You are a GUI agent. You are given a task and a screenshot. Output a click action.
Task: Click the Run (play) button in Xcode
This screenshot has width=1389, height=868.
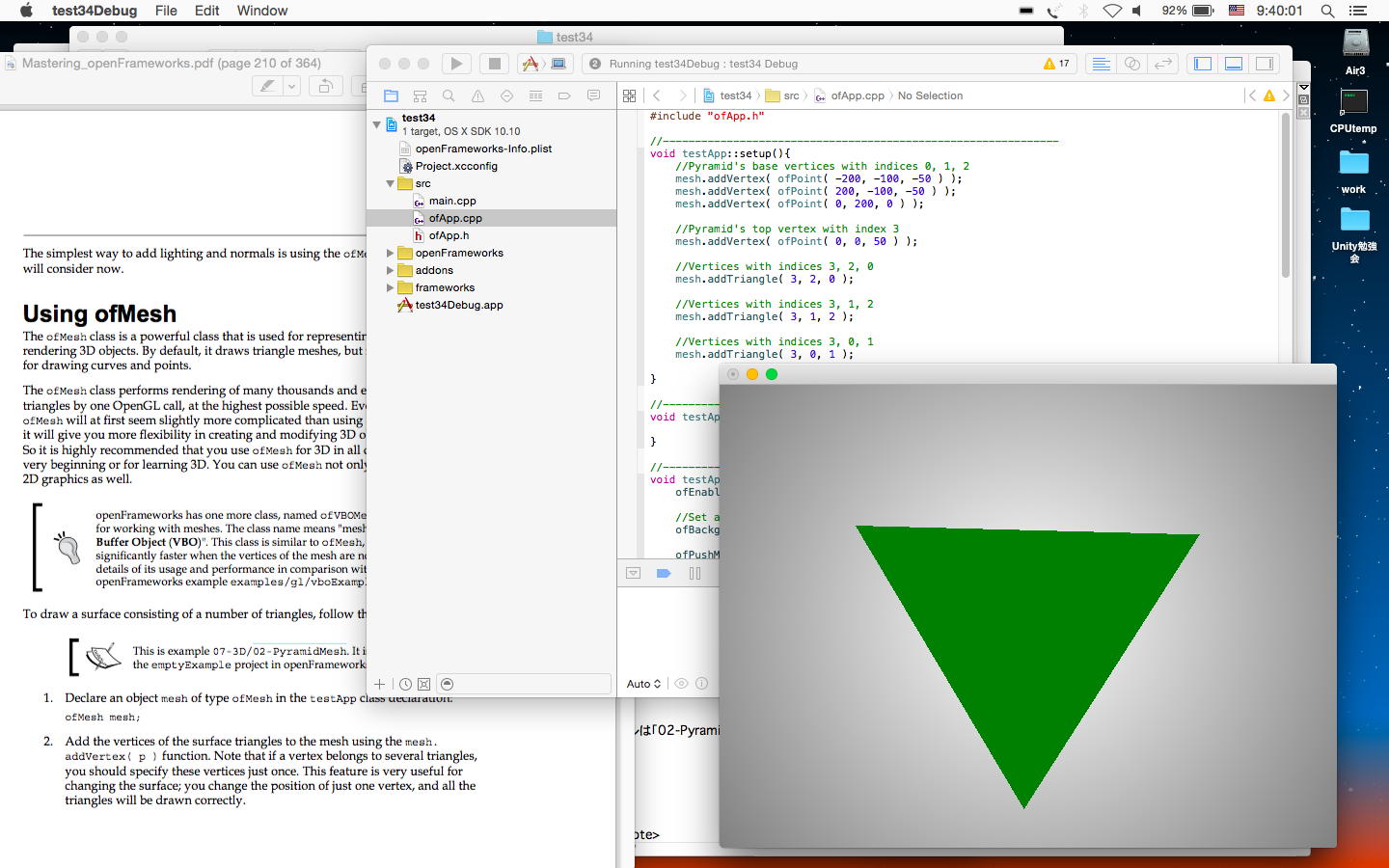456,64
